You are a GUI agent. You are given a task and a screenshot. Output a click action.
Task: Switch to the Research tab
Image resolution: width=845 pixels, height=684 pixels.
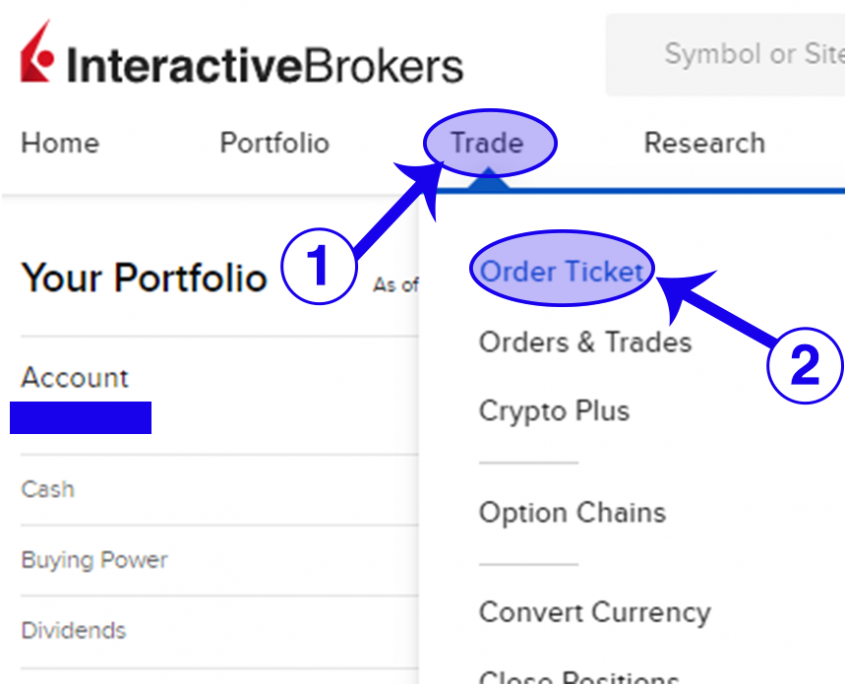[704, 143]
